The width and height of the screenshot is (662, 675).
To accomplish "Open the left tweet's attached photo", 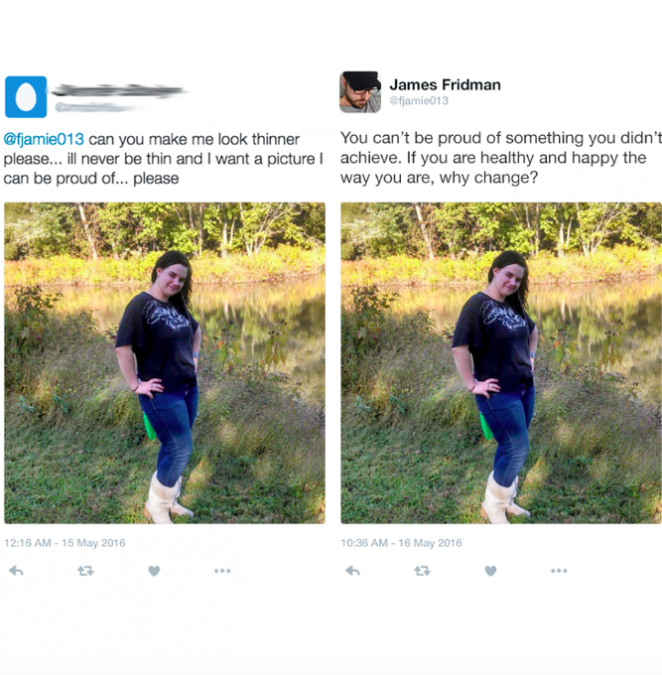I will pyautogui.click(x=165, y=363).
